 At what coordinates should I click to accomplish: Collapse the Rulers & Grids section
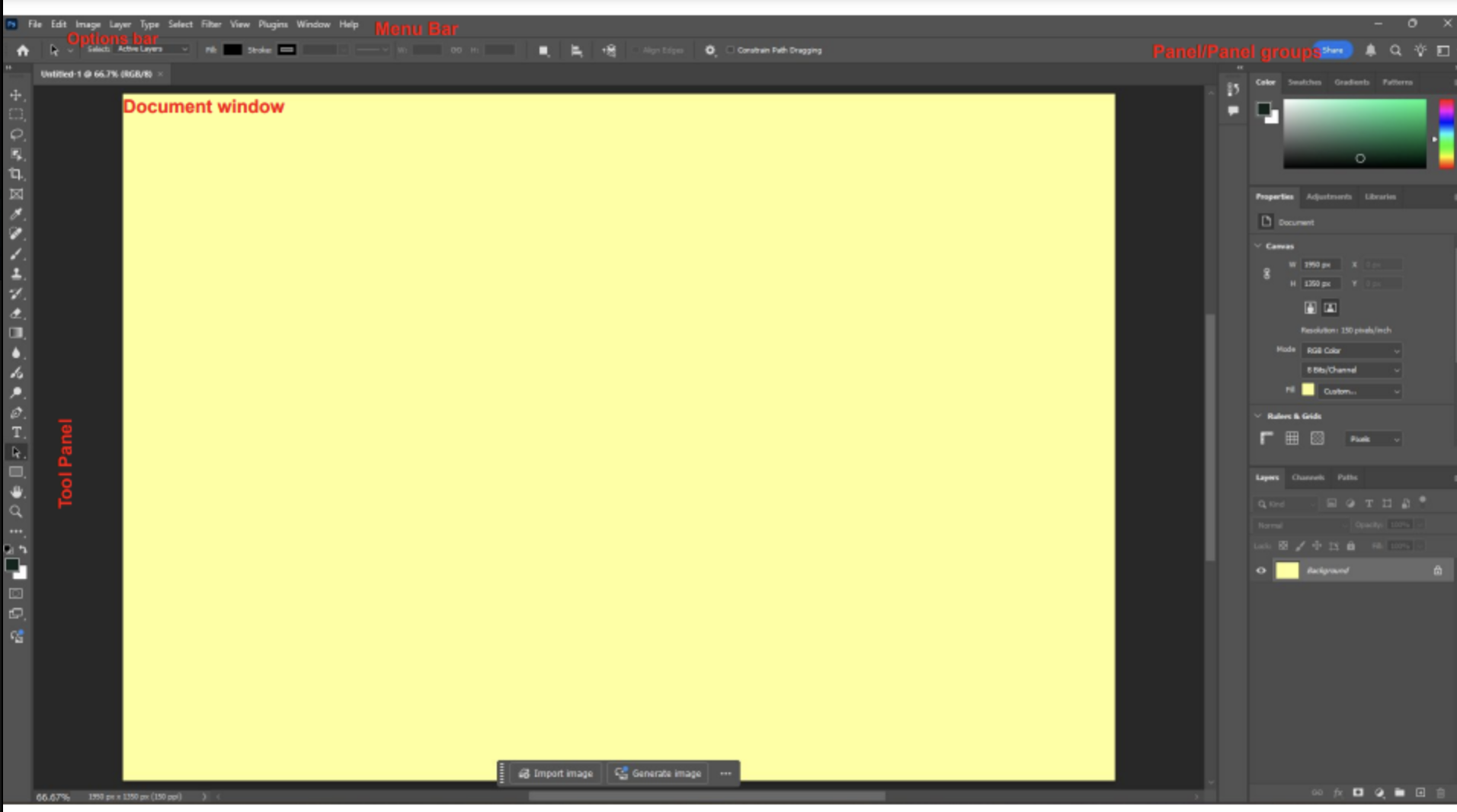[1258, 416]
